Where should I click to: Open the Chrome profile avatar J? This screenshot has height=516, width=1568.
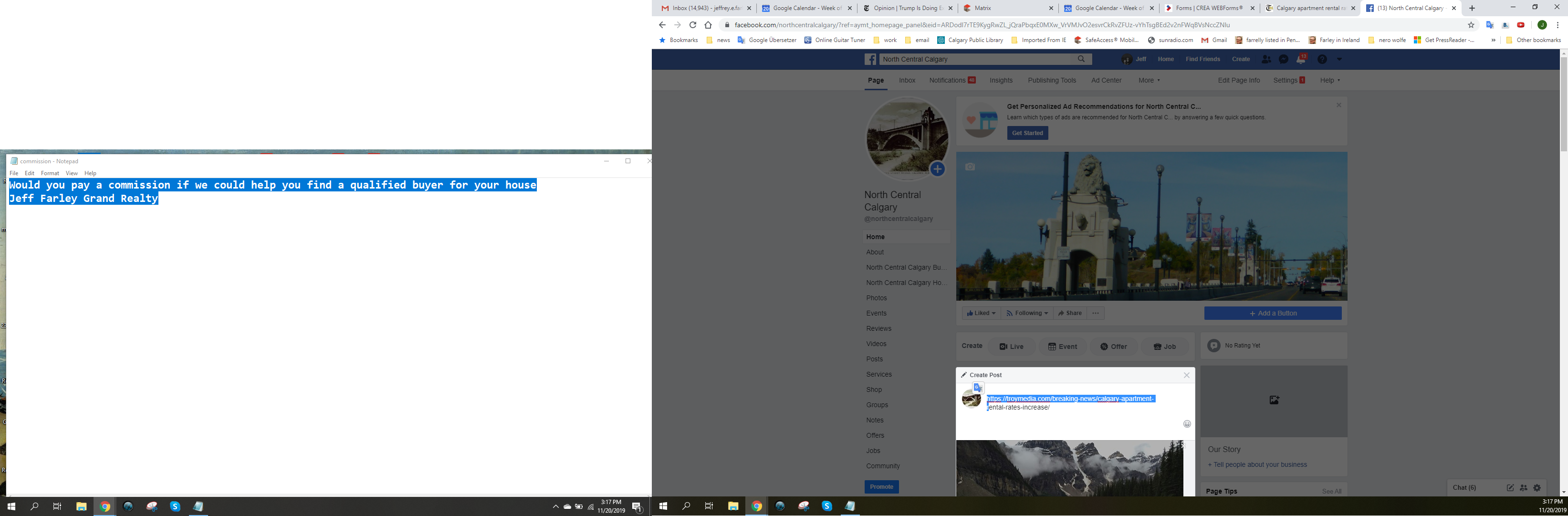pyautogui.click(x=1542, y=25)
